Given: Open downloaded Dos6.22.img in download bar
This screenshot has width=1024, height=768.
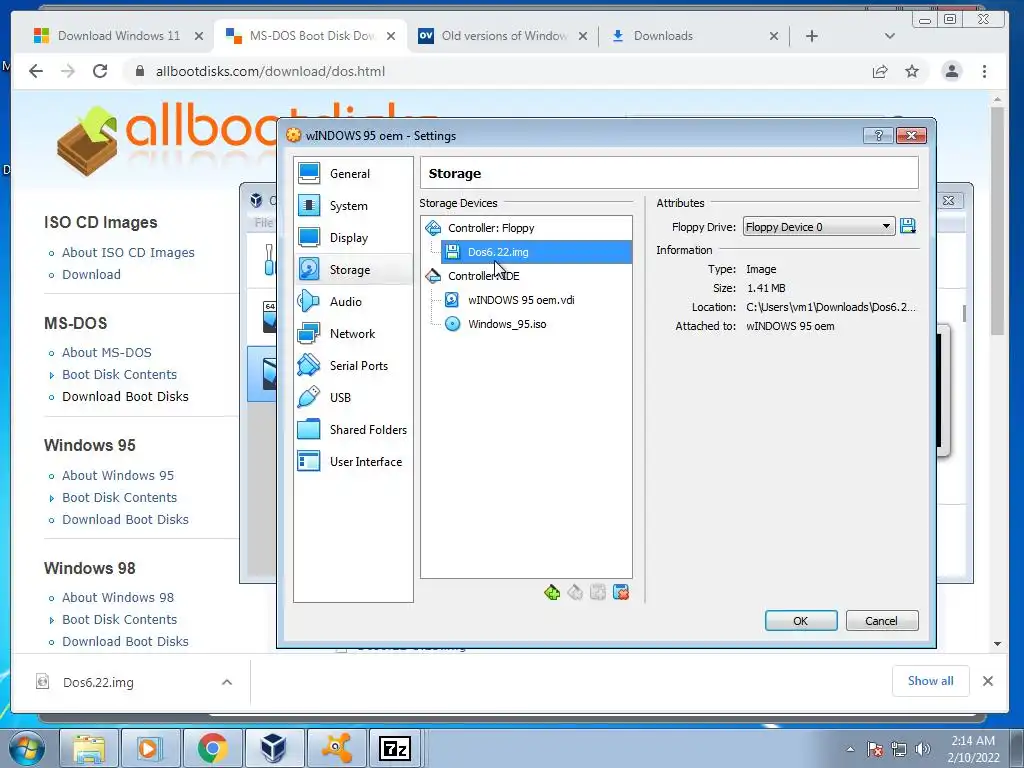Looking at the screenshot, I should click(98, 682).
